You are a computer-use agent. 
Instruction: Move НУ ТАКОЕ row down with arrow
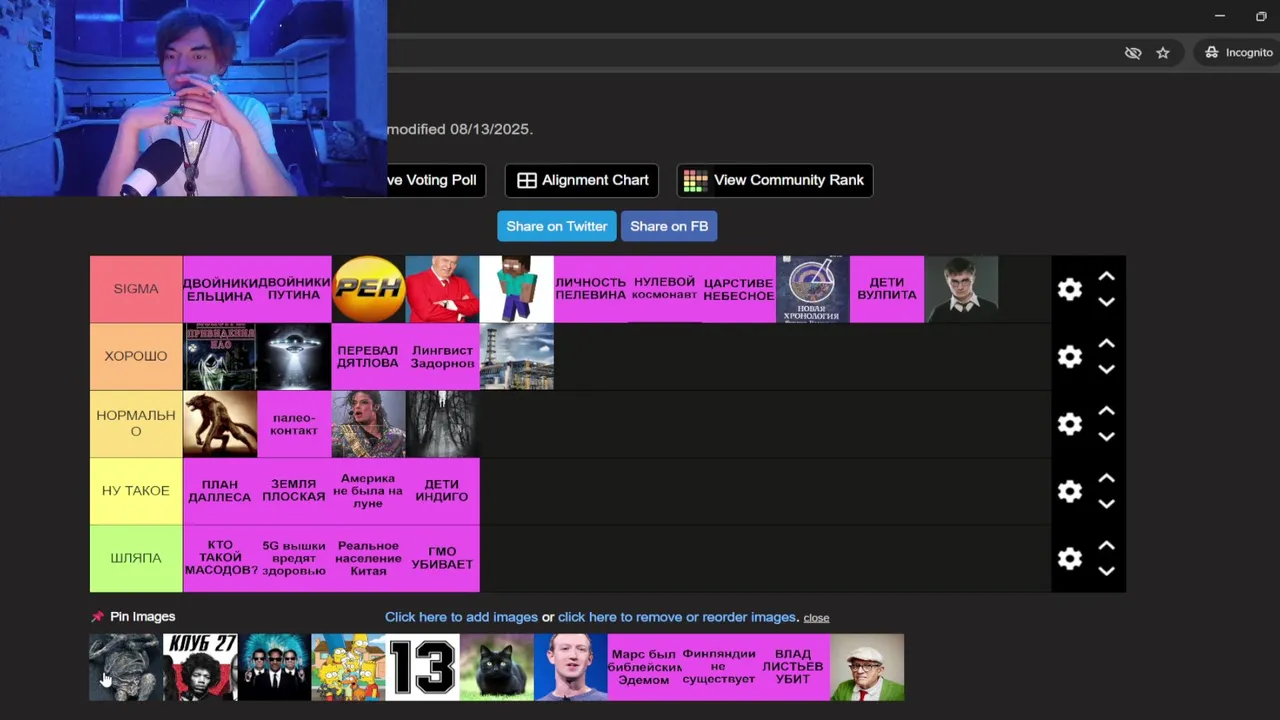[x=1106, y=503]
